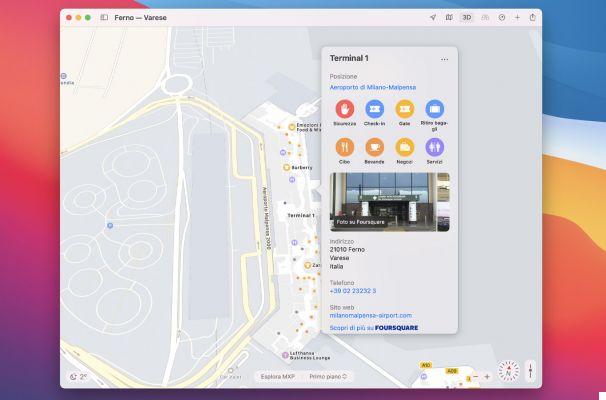Click the 21010 Ferno address text

347,250
